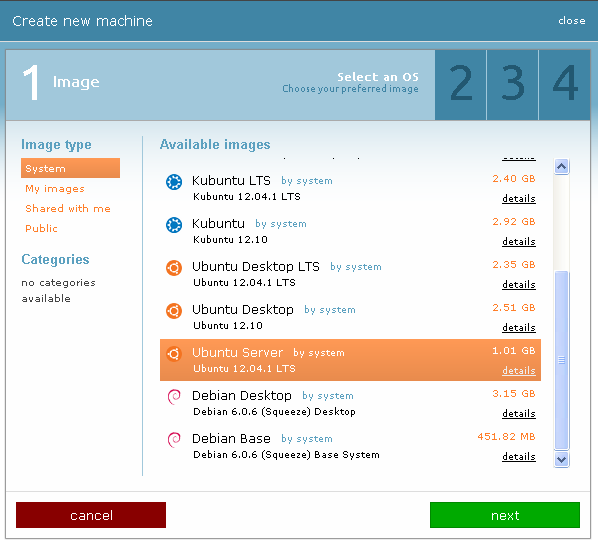Click the Ubuntu Server logo icon
Image resolution: width=598 pixels, height=546 pixels.
click(x=174, y=354)
